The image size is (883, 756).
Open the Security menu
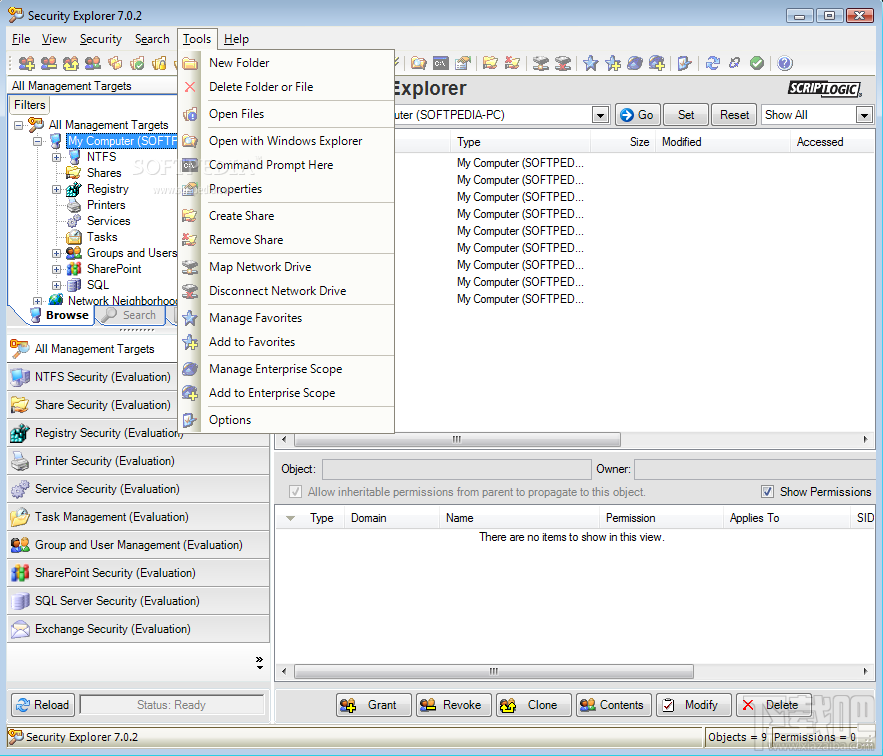(101, 39)
